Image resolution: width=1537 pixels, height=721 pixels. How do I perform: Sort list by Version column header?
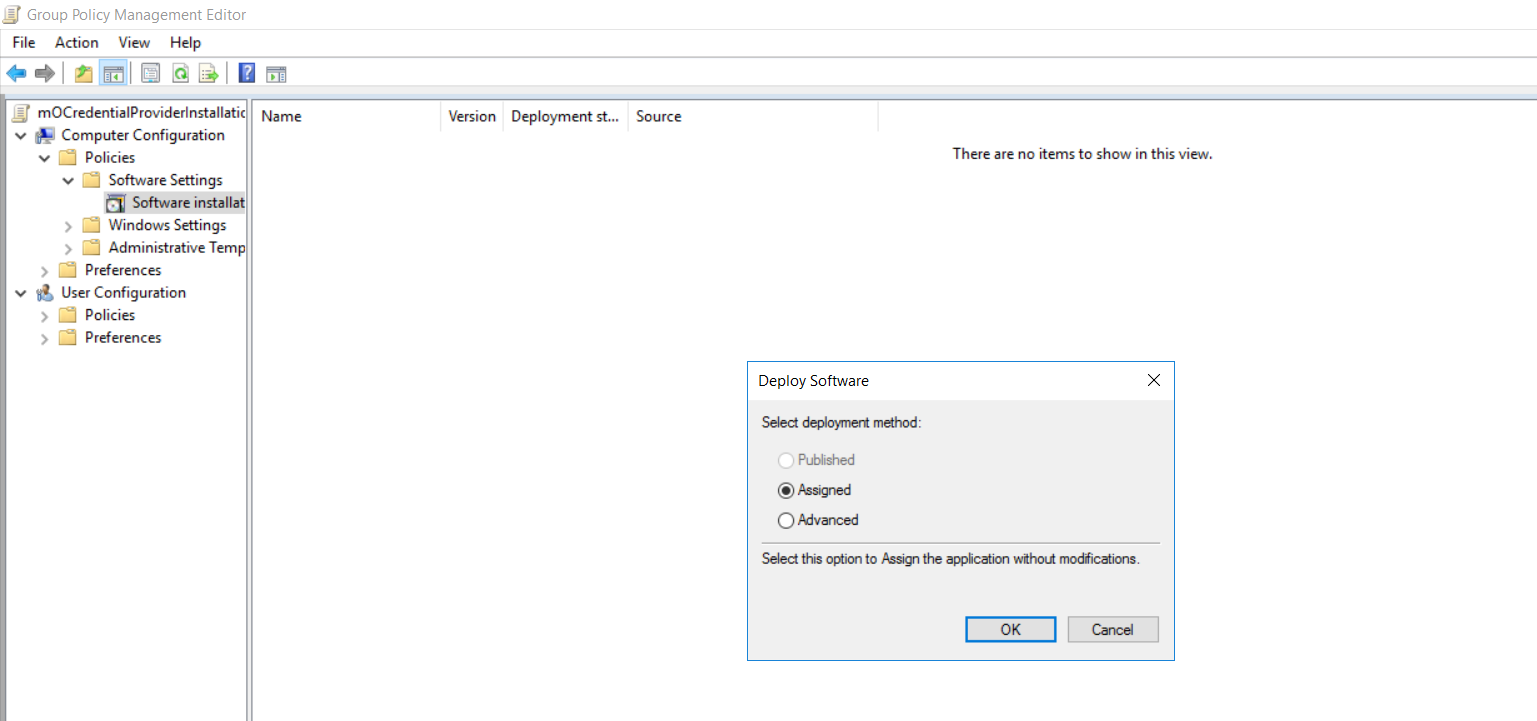(472, 116)
